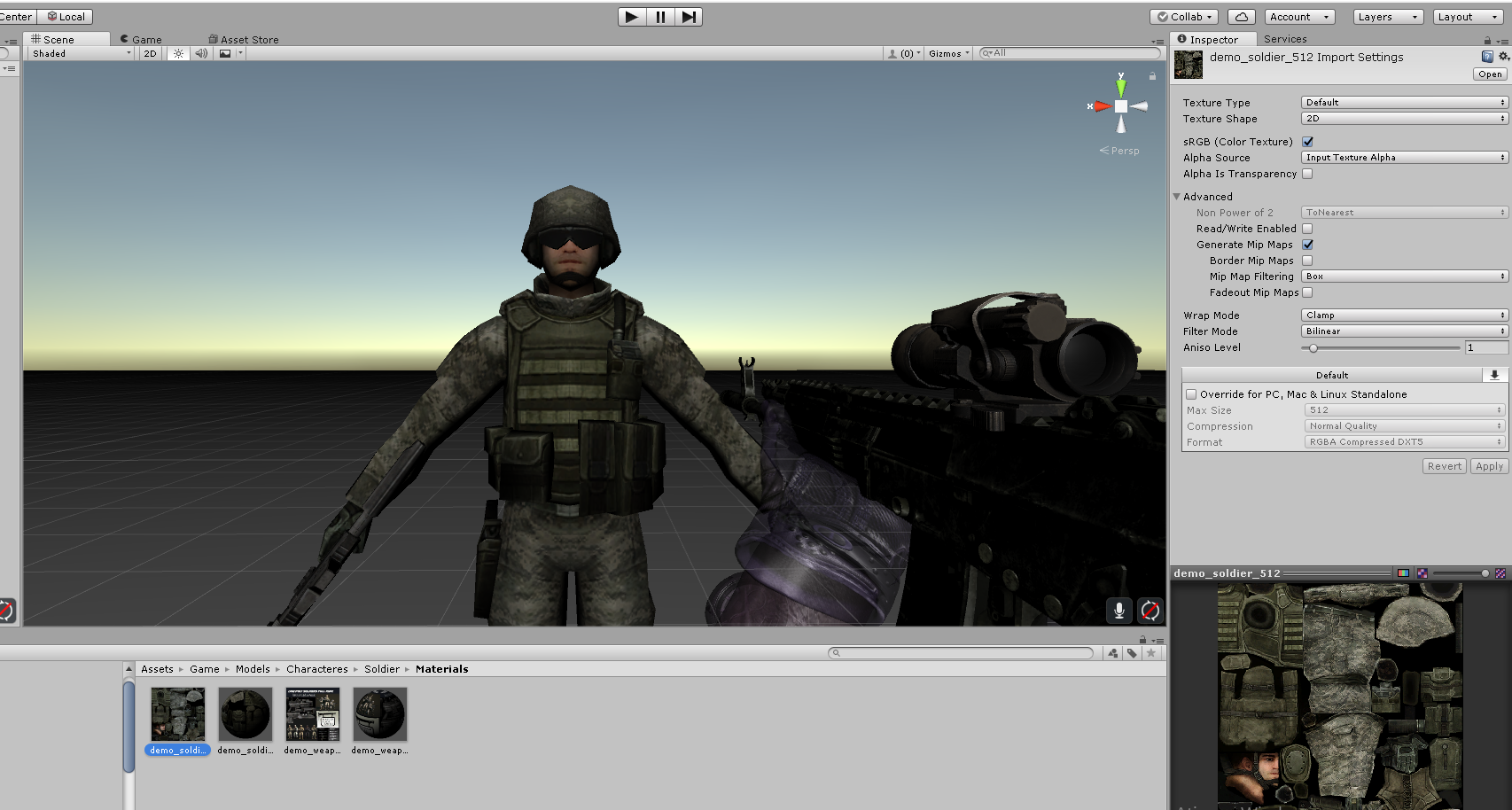1512x810 pixels.
Task: Click the mip level slider handle in preview
Action: [x=1485, y=573]
